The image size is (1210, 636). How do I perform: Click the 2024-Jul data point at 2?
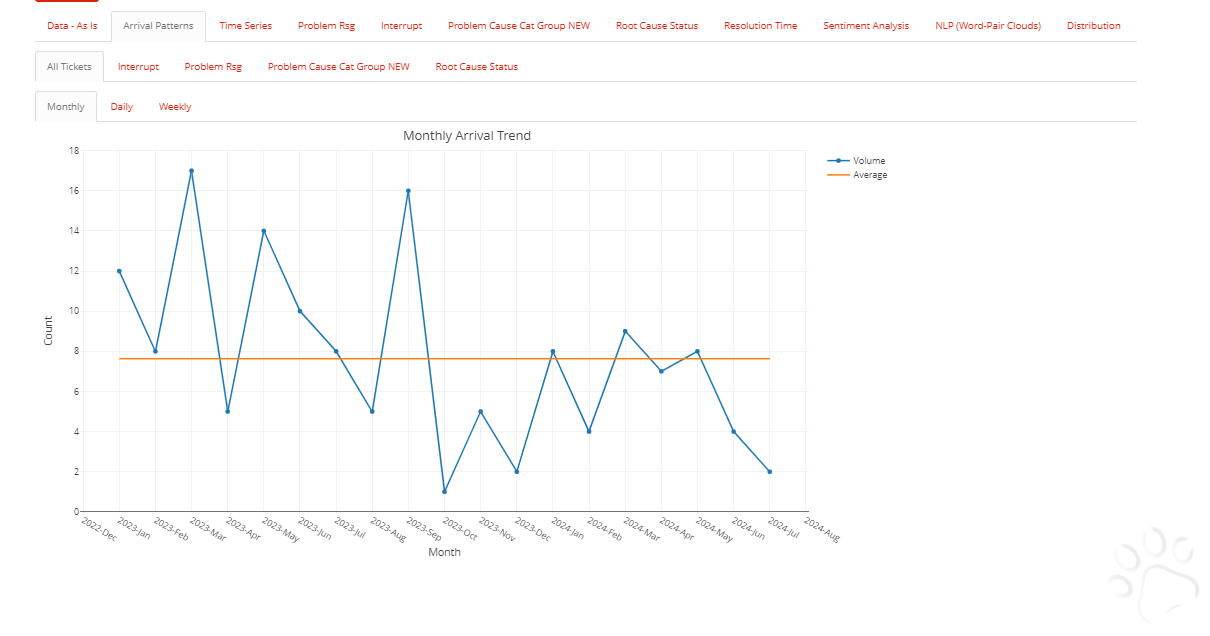coord(770,472)
